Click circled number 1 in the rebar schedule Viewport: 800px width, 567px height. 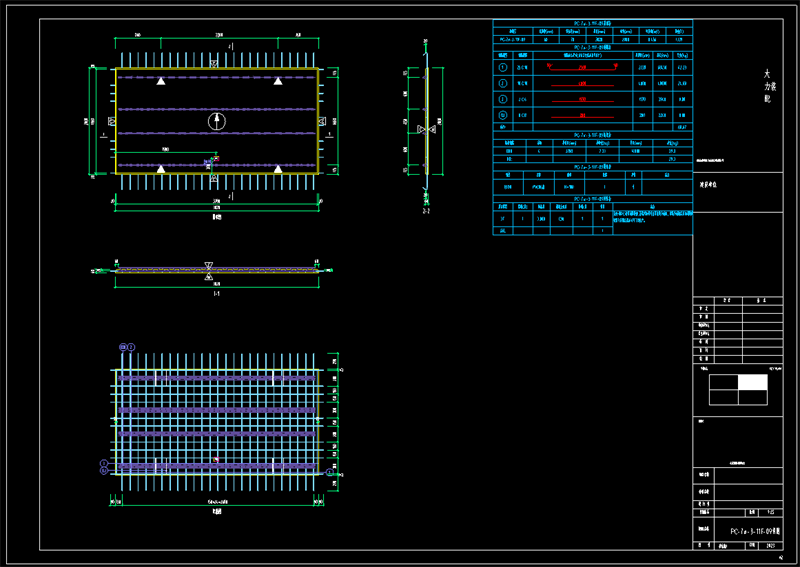503,67
